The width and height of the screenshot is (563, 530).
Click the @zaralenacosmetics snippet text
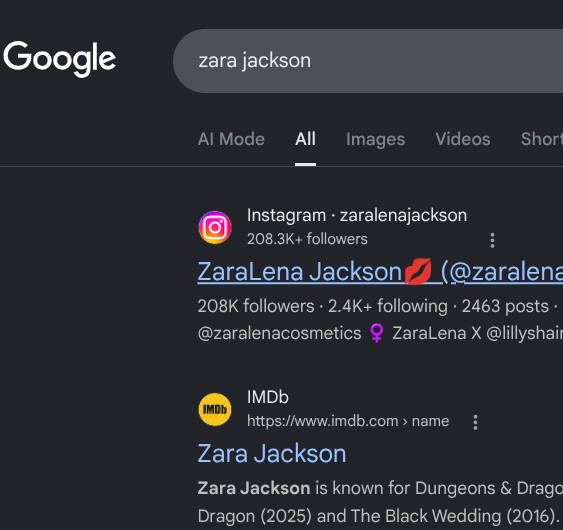(x=279, y=333)
